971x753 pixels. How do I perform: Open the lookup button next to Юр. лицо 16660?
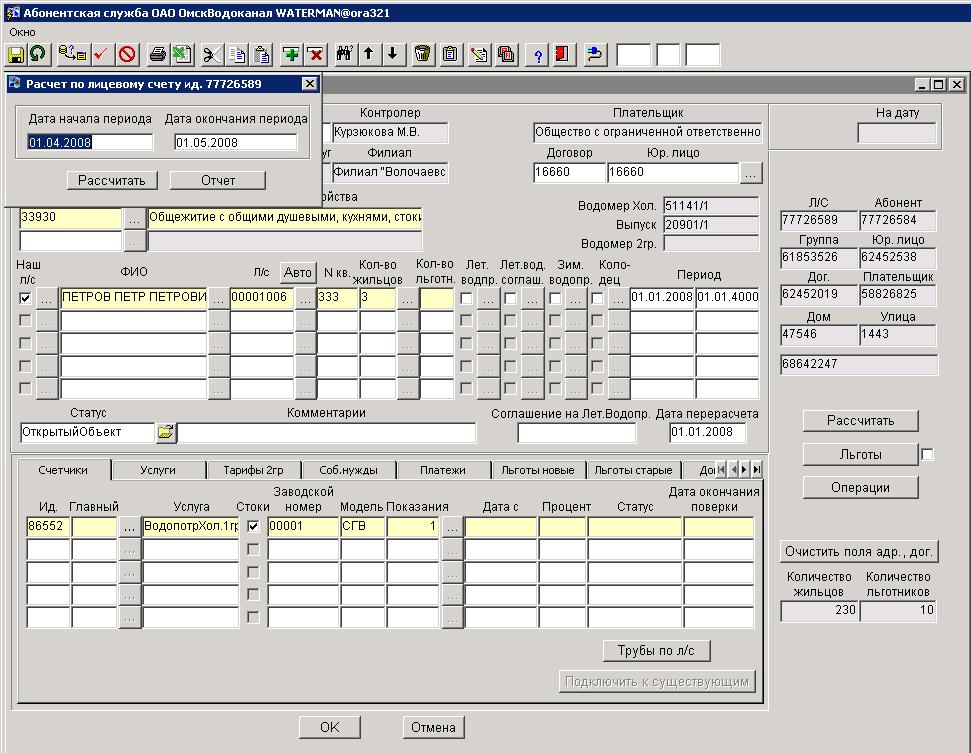click(x=752, y=173)
